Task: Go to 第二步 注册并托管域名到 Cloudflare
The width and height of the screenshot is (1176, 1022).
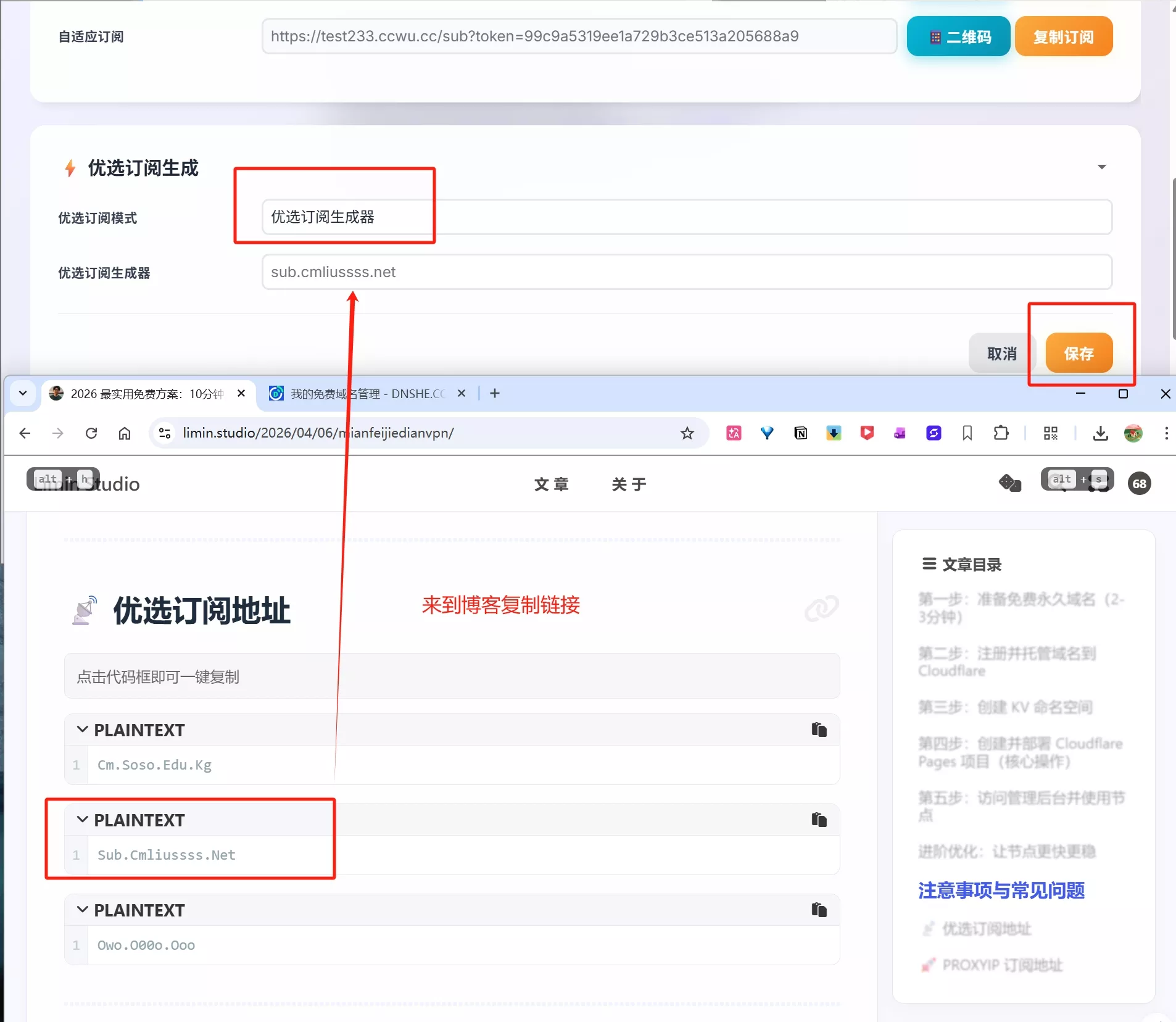Action: [x=1007, y=662]
